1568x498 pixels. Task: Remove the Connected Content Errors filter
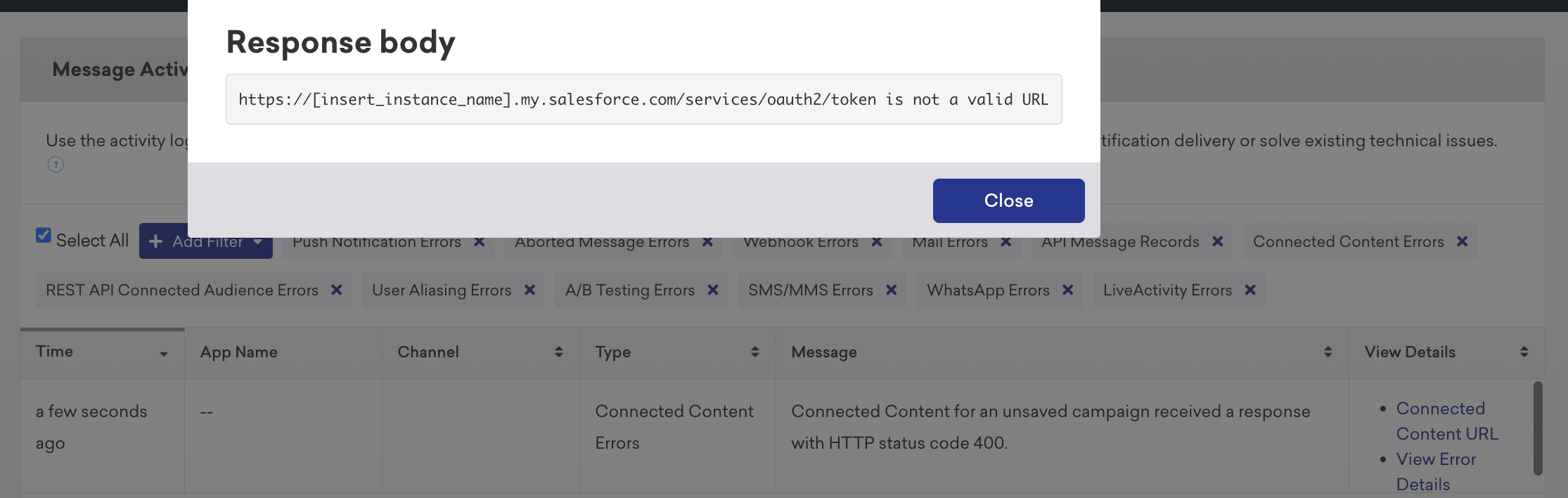[1462, 241]
